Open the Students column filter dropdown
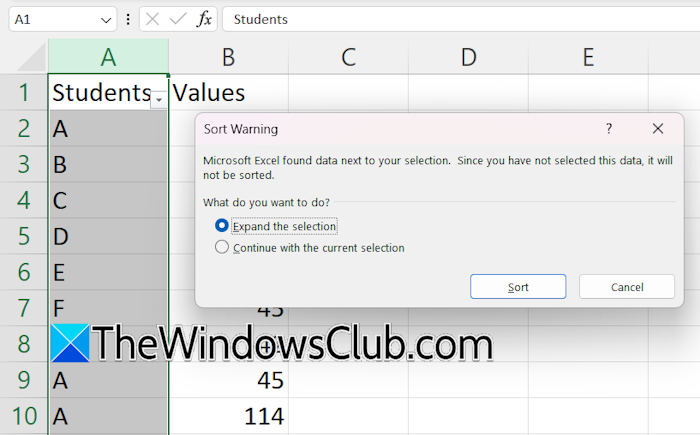 pyautogui.click(x=159, y=100)
